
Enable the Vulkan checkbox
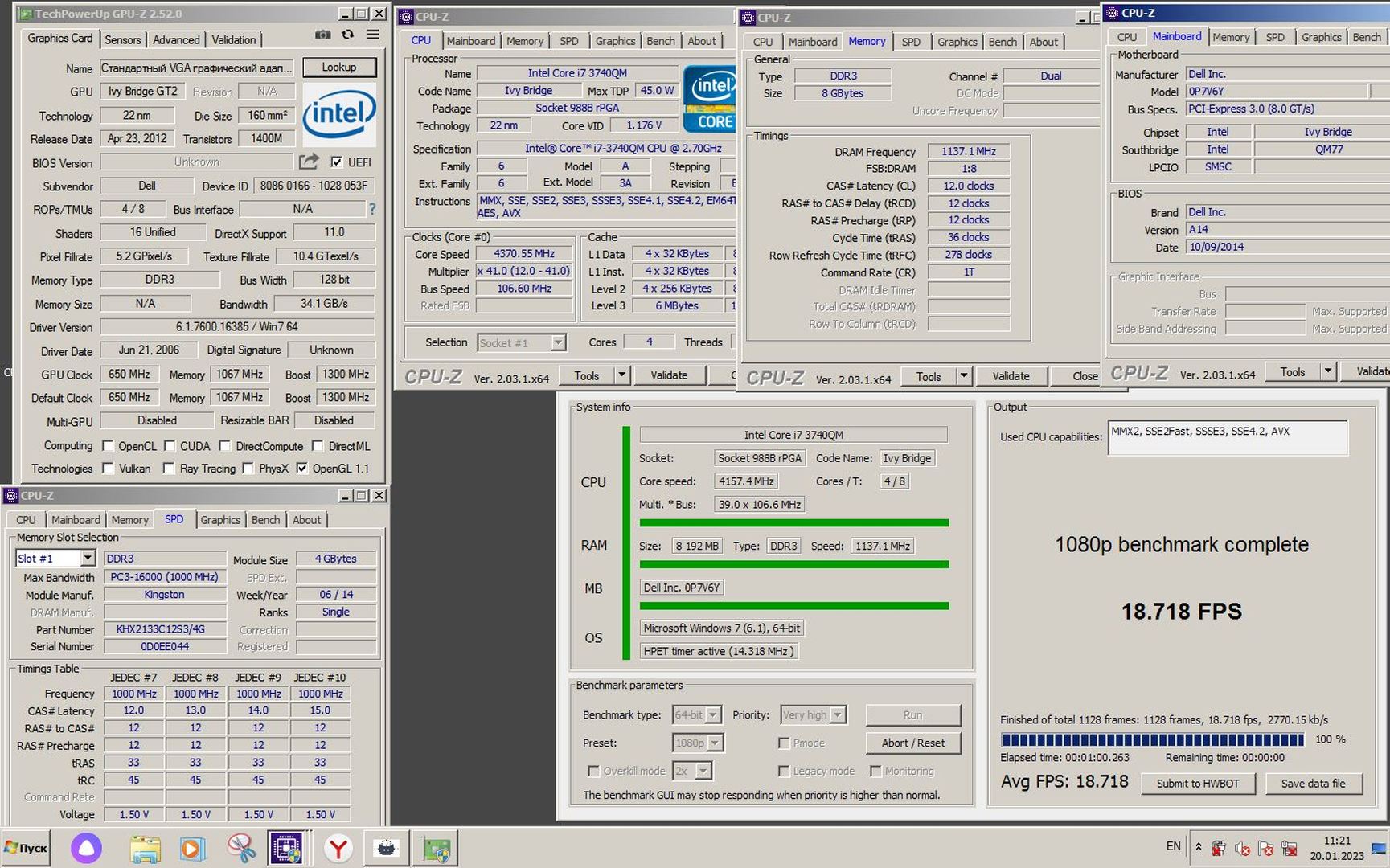108,469
